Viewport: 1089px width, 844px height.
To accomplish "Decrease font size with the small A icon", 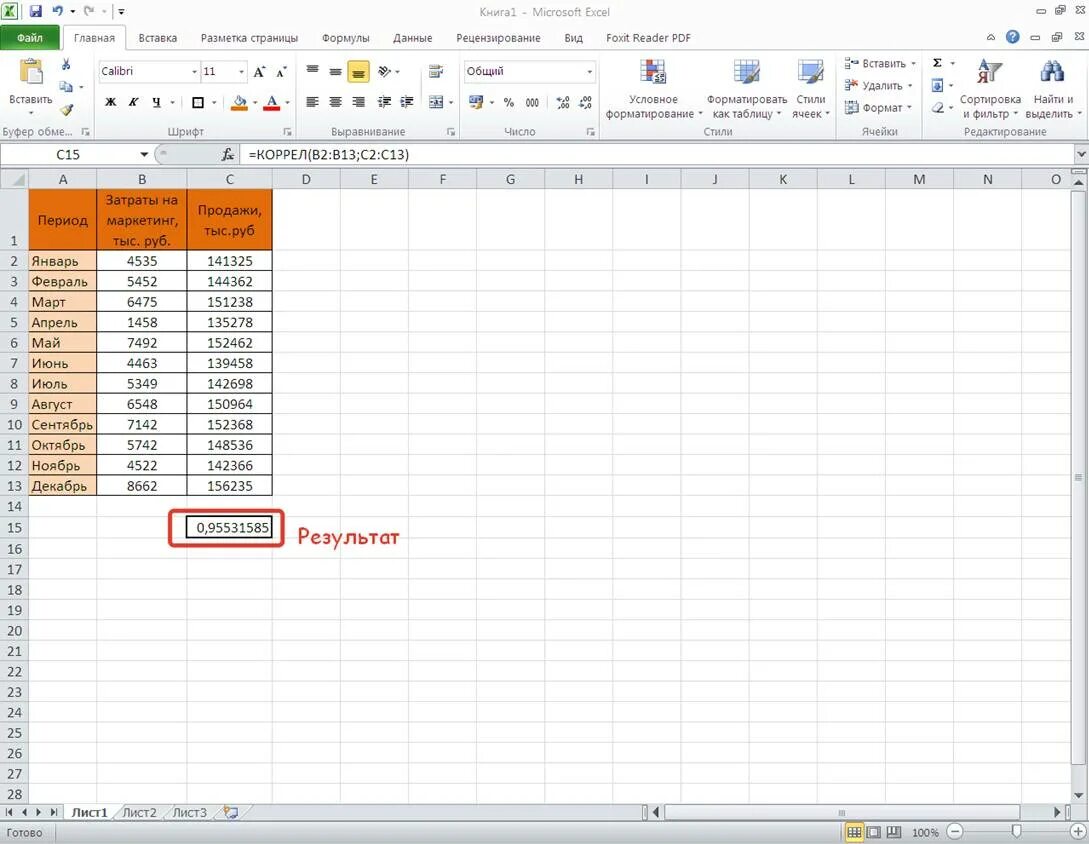I will [x=281, y=72].
